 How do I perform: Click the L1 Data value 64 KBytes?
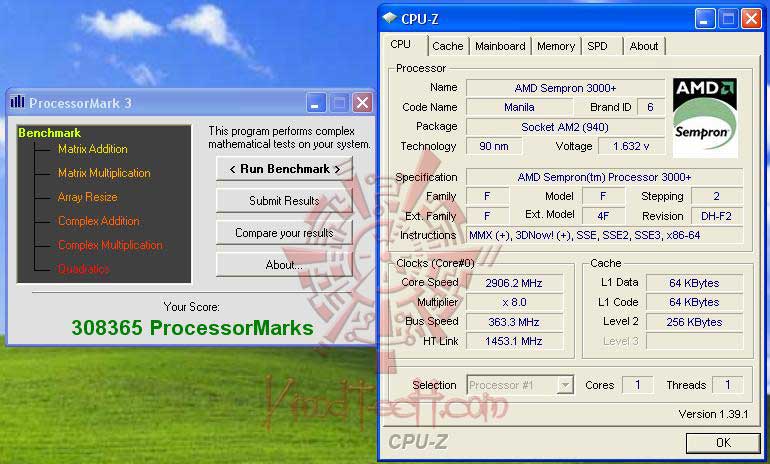click(694, 283)
